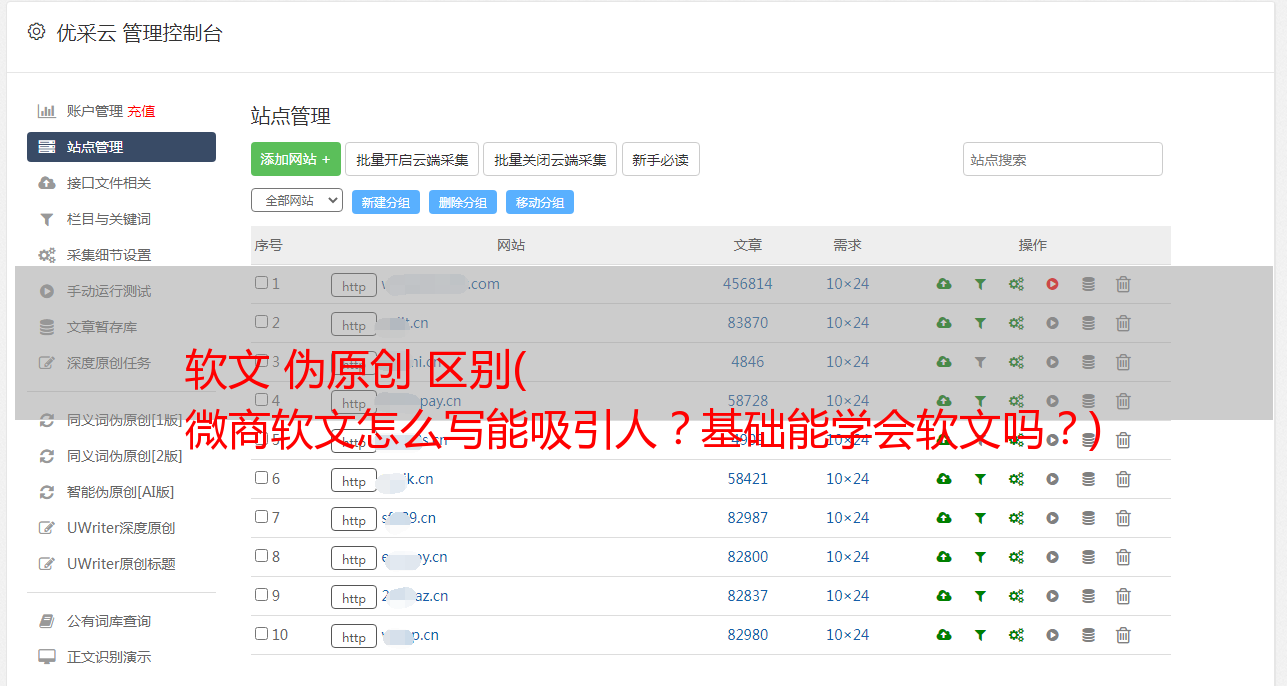Click 10×24 demand link in row 6

click(x=847, y=479)
